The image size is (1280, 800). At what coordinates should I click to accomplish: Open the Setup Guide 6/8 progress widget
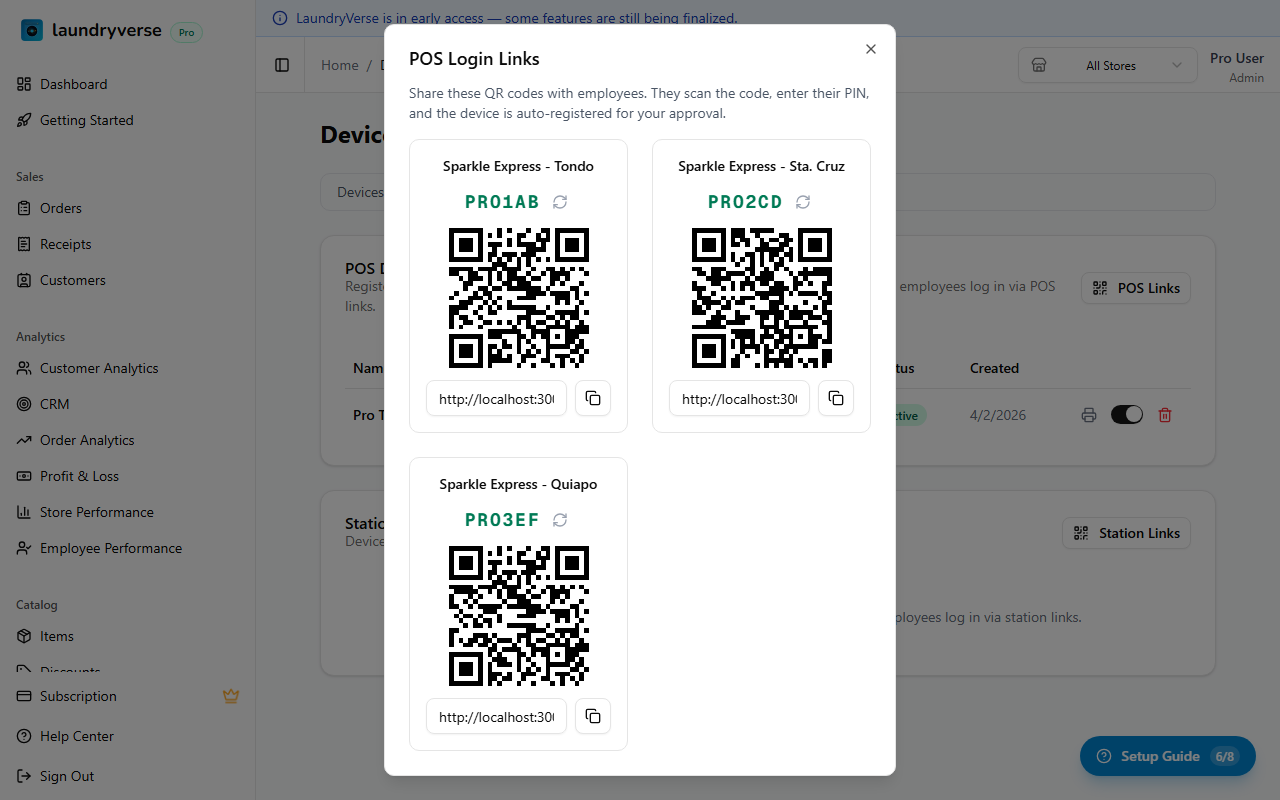click(1167, 756)
